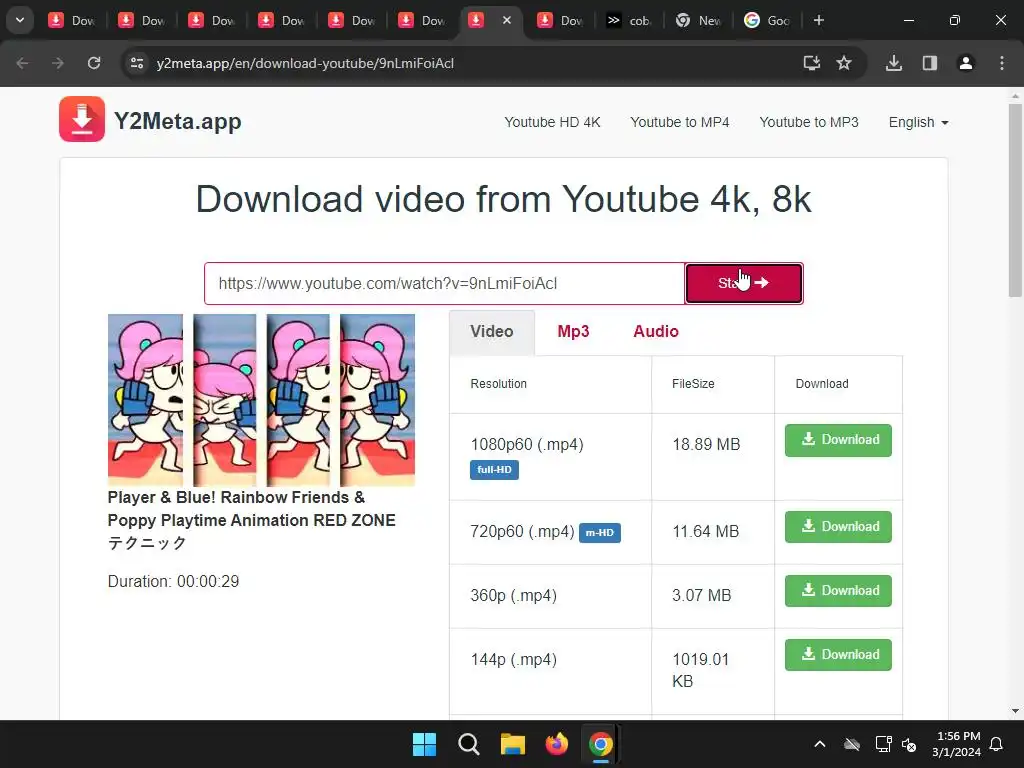Switch to the cob tab
1024x768 pixels.
point(629,20)
